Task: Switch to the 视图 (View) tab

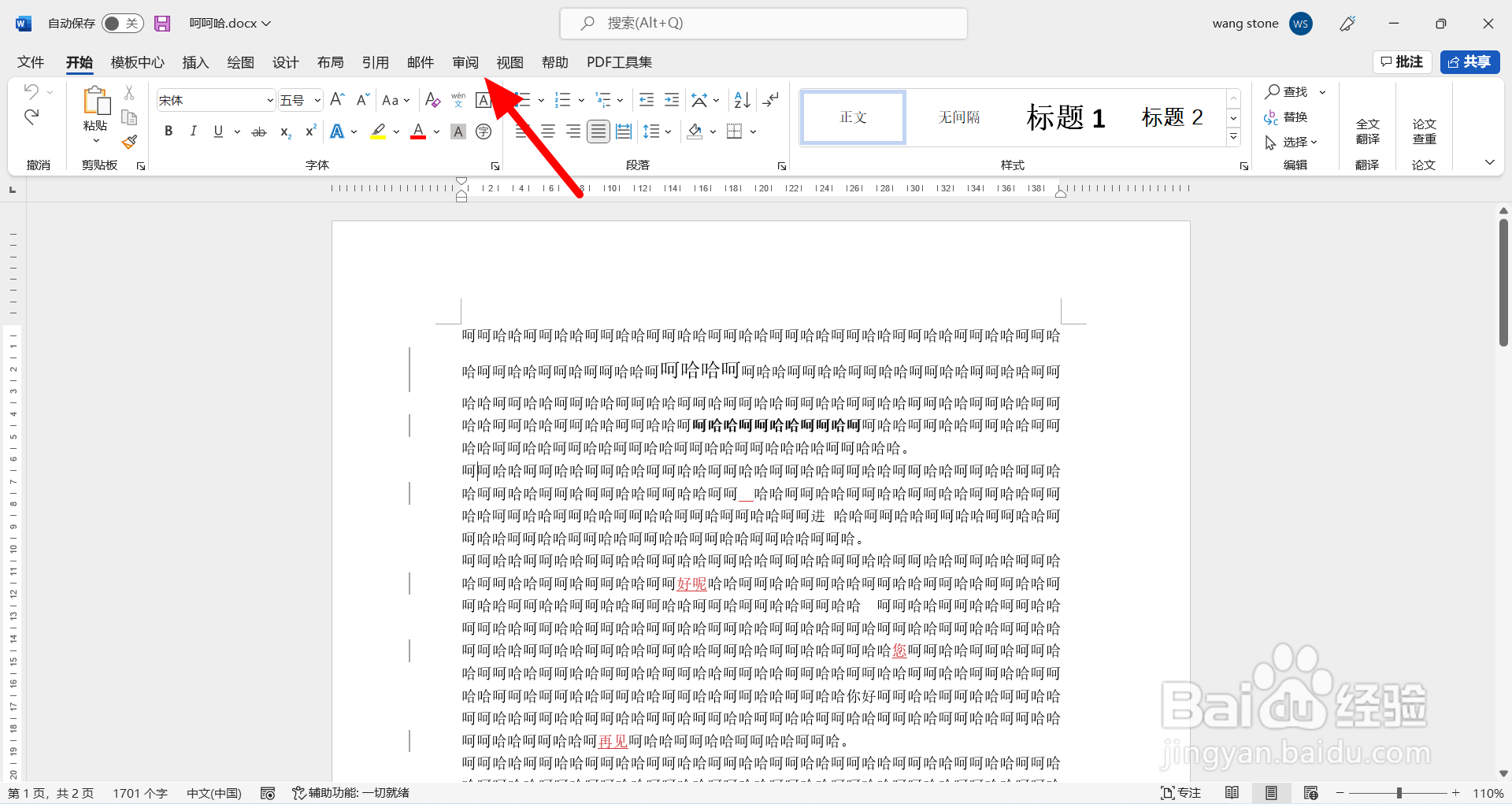Action: [510, 62]
